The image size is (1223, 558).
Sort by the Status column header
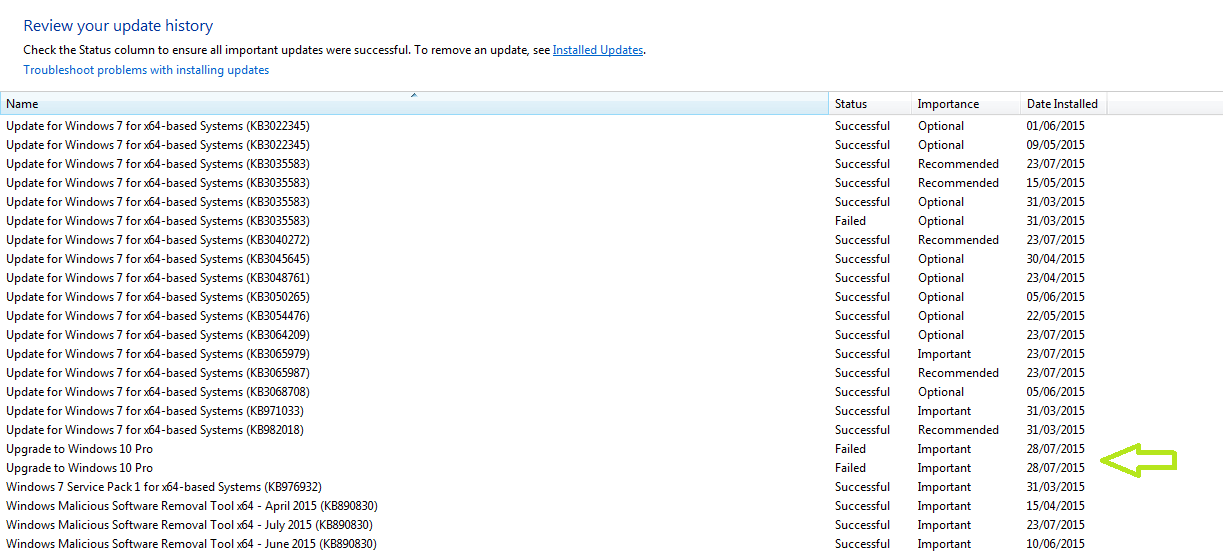pos(870,104)
